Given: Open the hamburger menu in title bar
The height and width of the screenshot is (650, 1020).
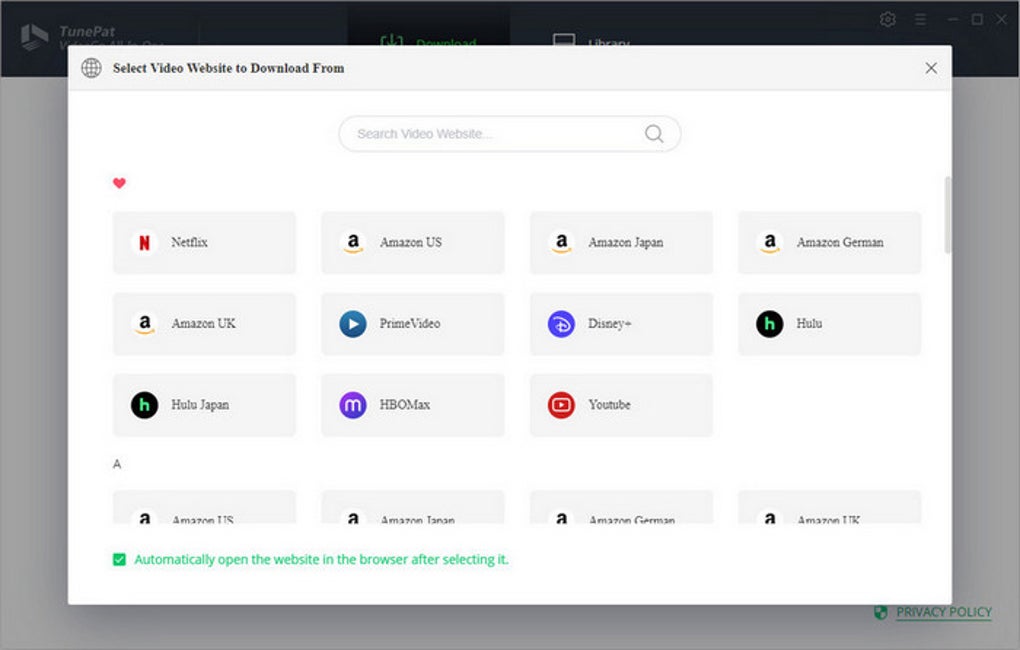Looking at the screenshot, I should 918,19.
